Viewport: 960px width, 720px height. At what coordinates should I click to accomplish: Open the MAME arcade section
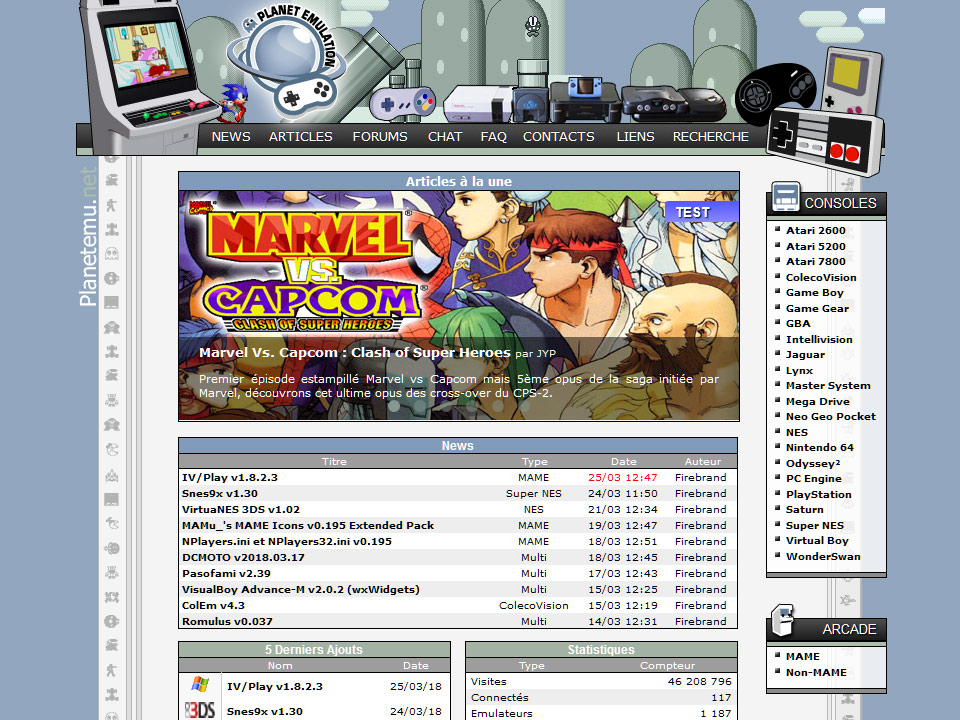(x=803, y=656)
